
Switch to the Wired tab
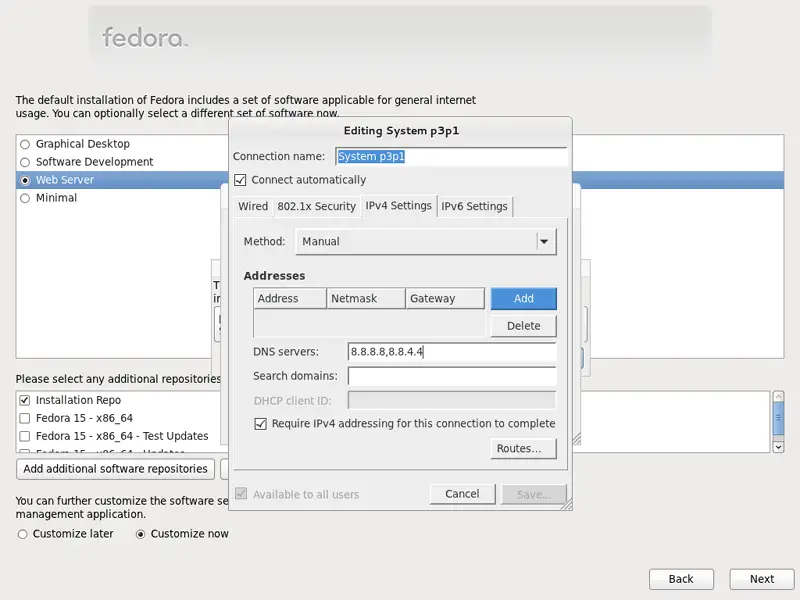(x=253, y=206)
